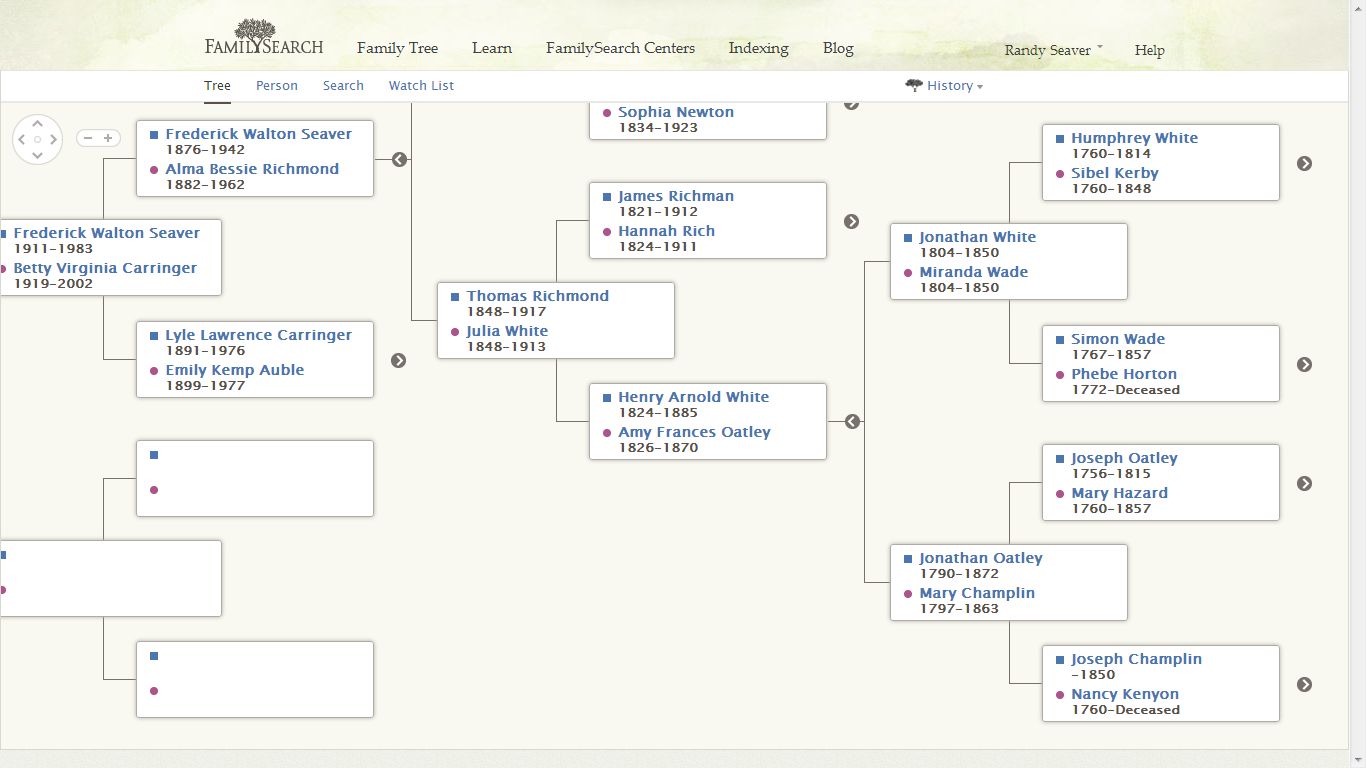Switch to the Person tab
The image size is (1366, 768).
pyautogui.click(x=277, y=85)
